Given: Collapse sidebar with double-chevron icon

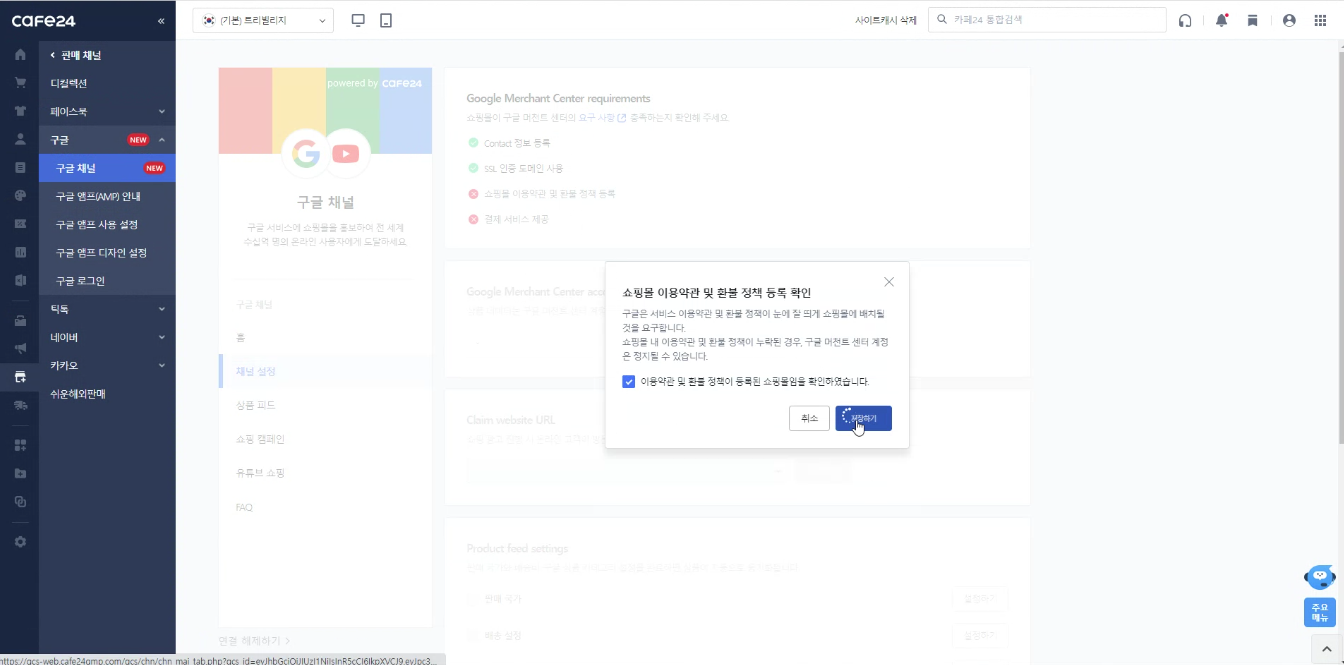Looking at the screenshot, I should tap(161, 21).
